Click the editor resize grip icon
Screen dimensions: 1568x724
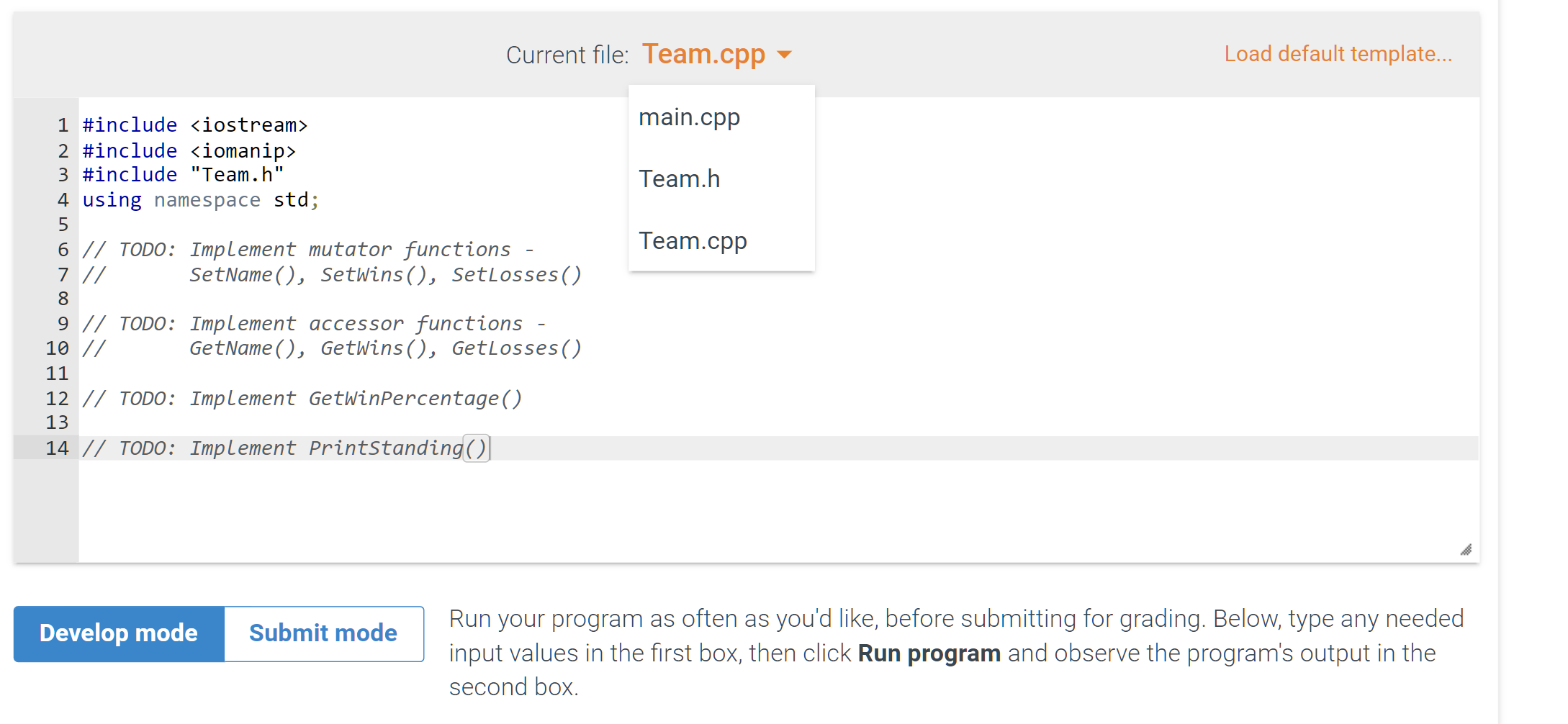point(1466,550)
